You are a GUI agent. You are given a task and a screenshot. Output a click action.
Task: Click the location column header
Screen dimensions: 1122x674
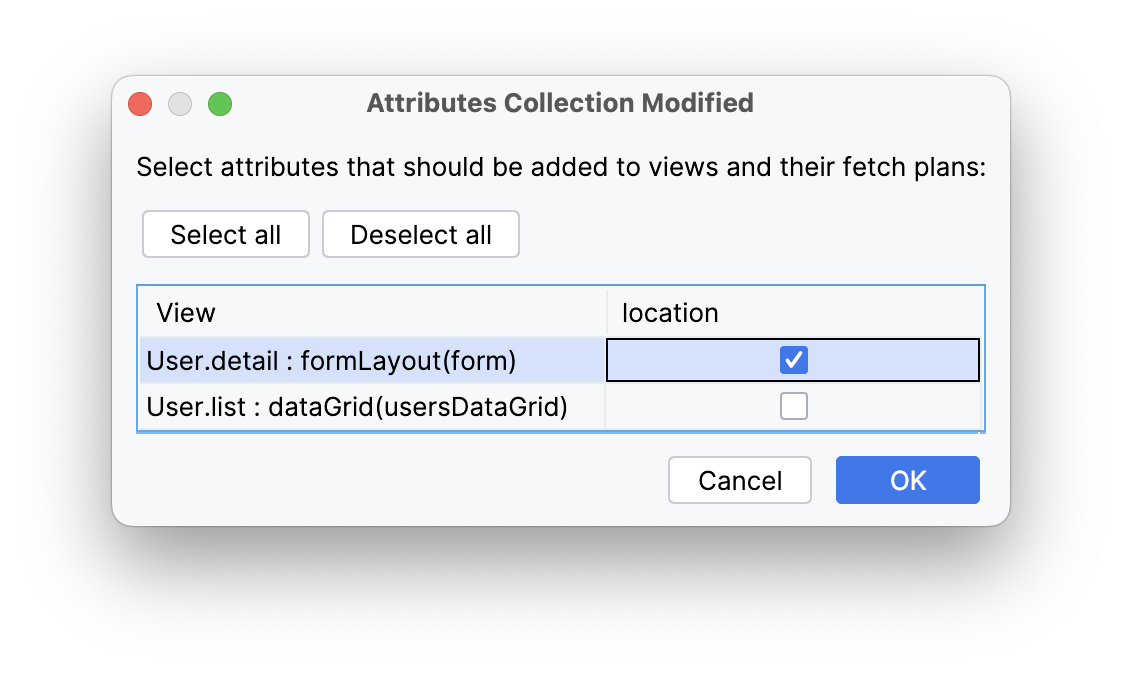[670, 313]
